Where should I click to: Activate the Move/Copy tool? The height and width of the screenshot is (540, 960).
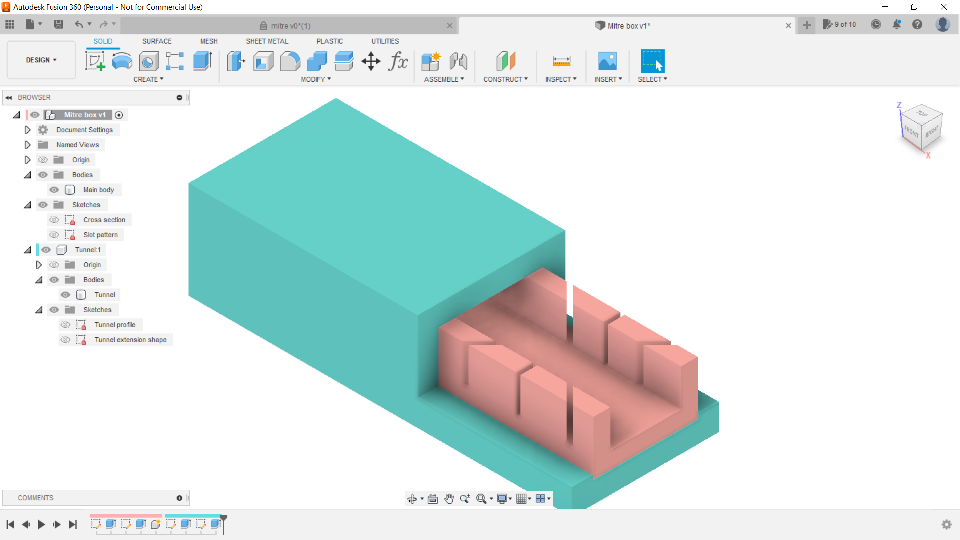tap(371, 62)
